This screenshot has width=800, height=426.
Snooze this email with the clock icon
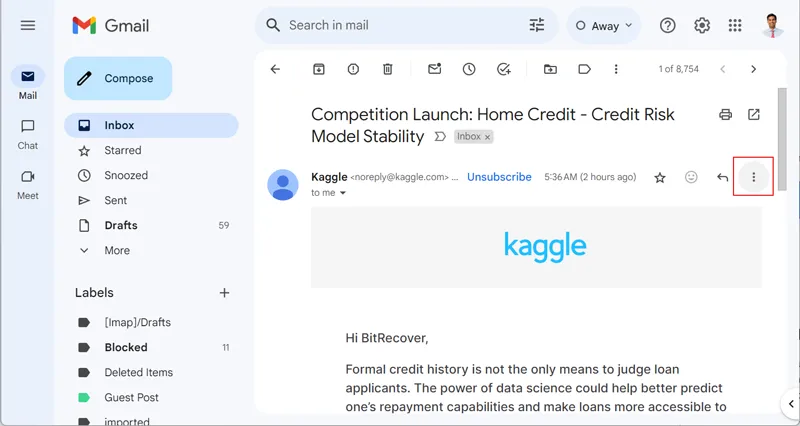[469, 69]
